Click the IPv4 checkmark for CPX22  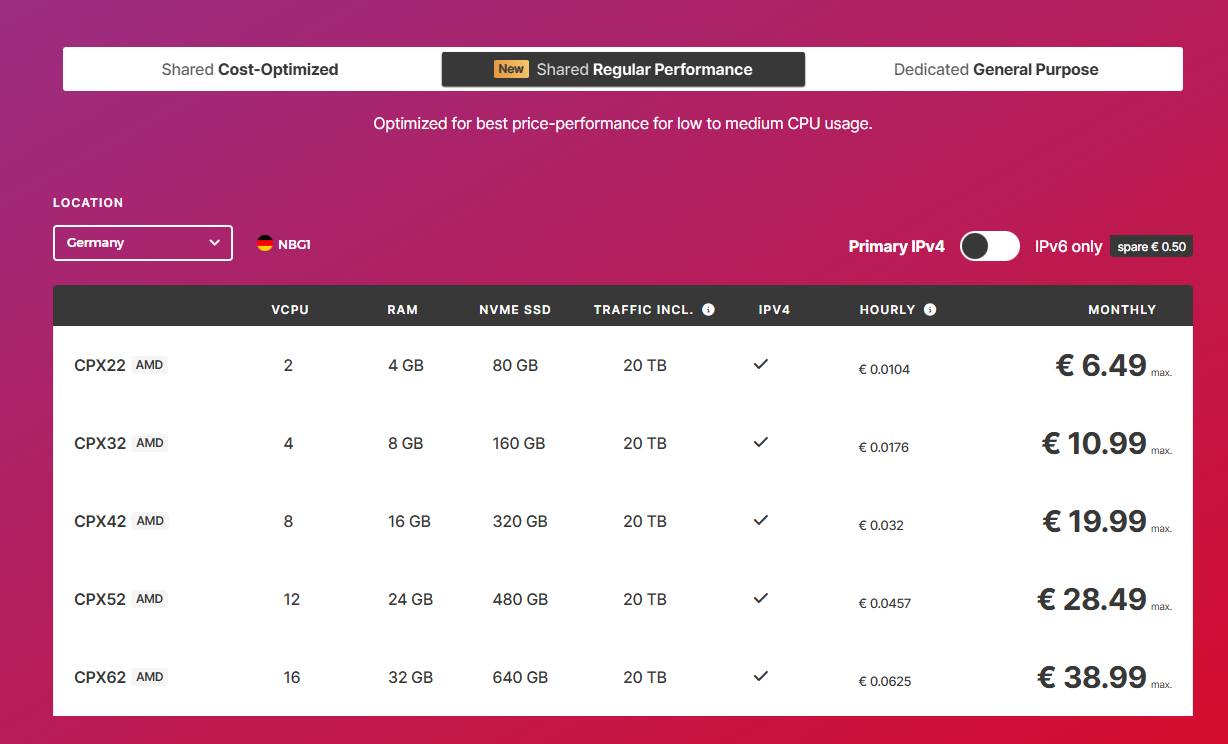coord(760,365)
